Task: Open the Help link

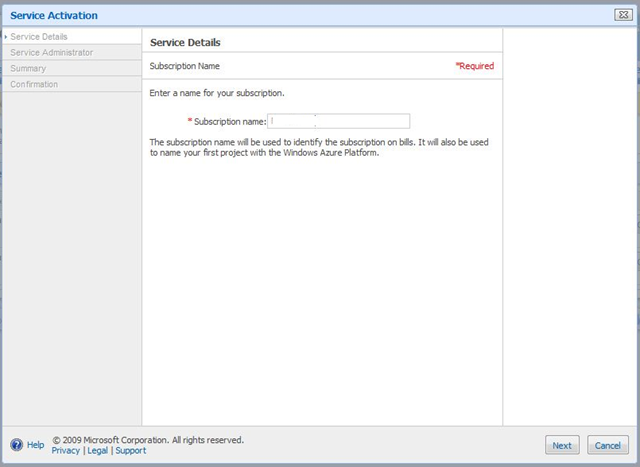Action: click(x=36, y=445)
